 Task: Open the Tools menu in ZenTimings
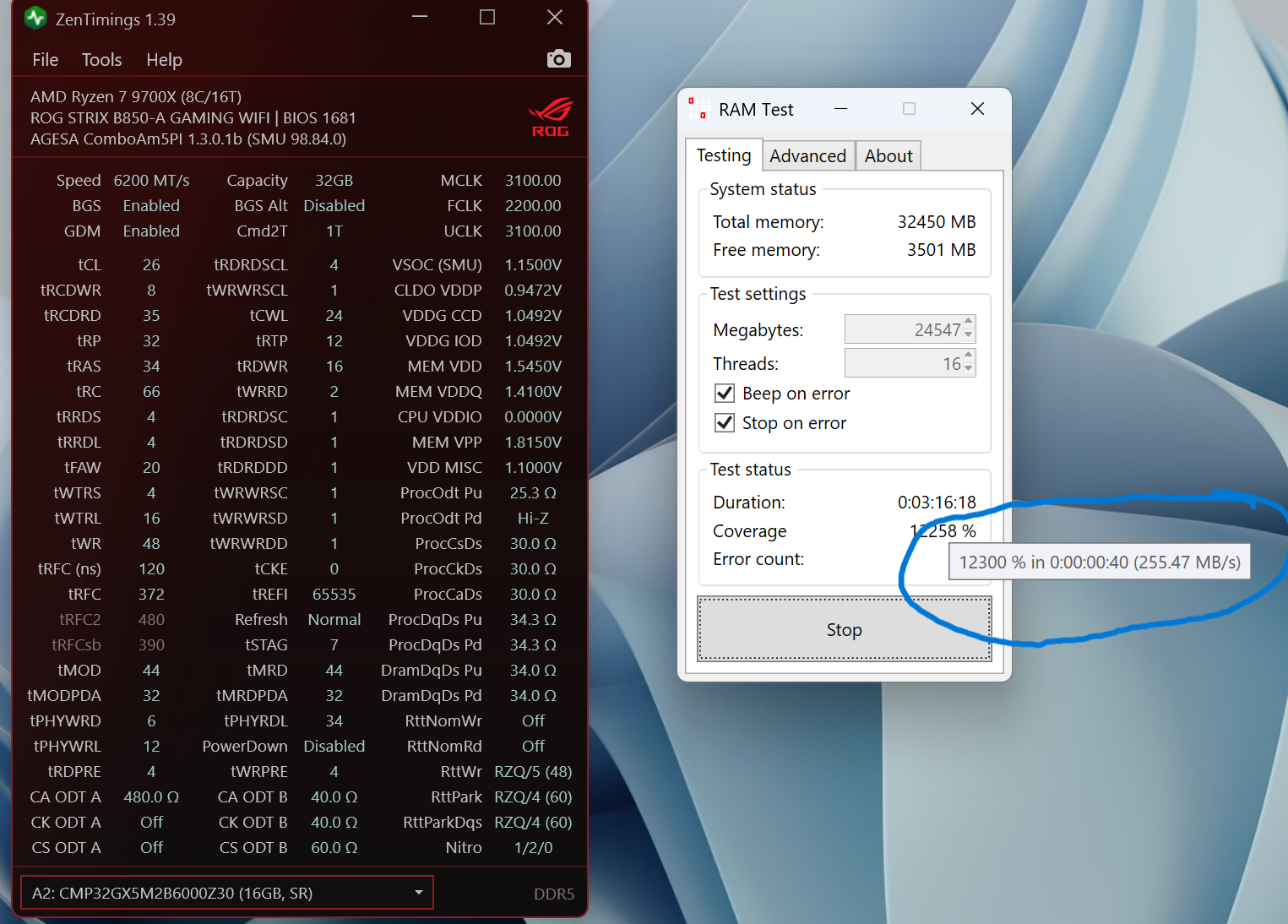(x=102, y=60)
